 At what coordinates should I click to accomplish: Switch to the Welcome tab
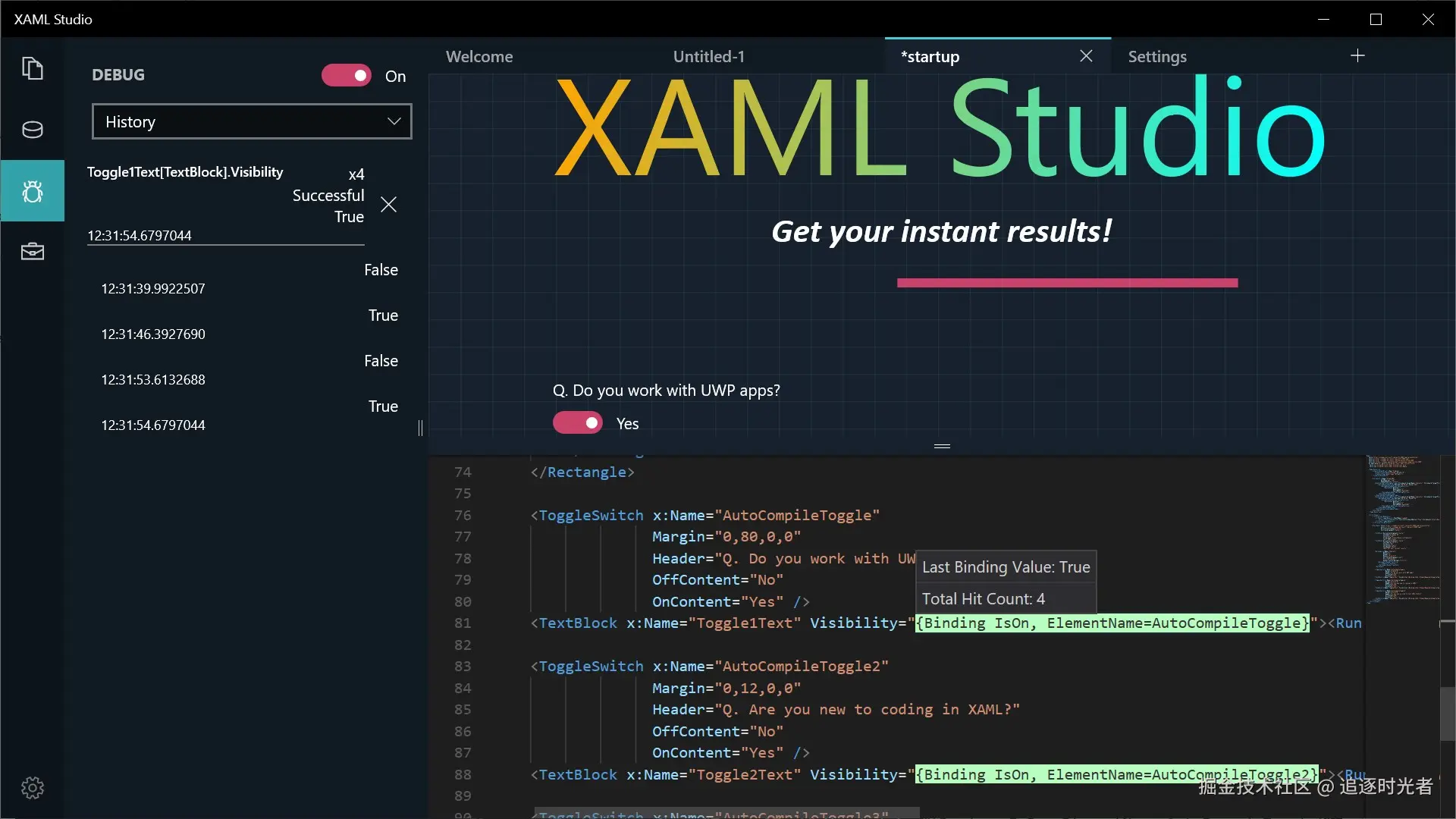click(479, 57)
